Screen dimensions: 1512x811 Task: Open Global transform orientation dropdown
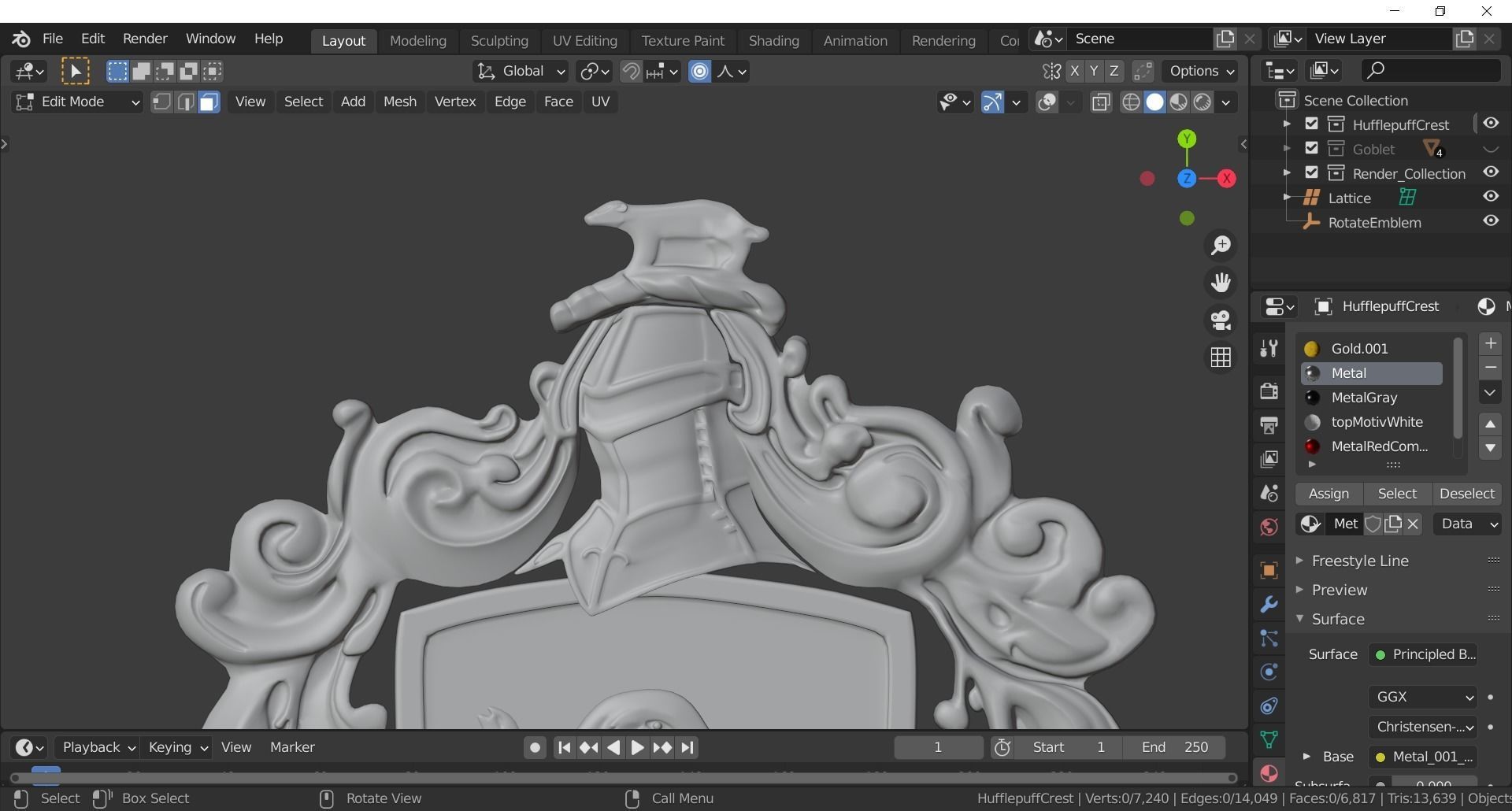(x=520, y=72)
